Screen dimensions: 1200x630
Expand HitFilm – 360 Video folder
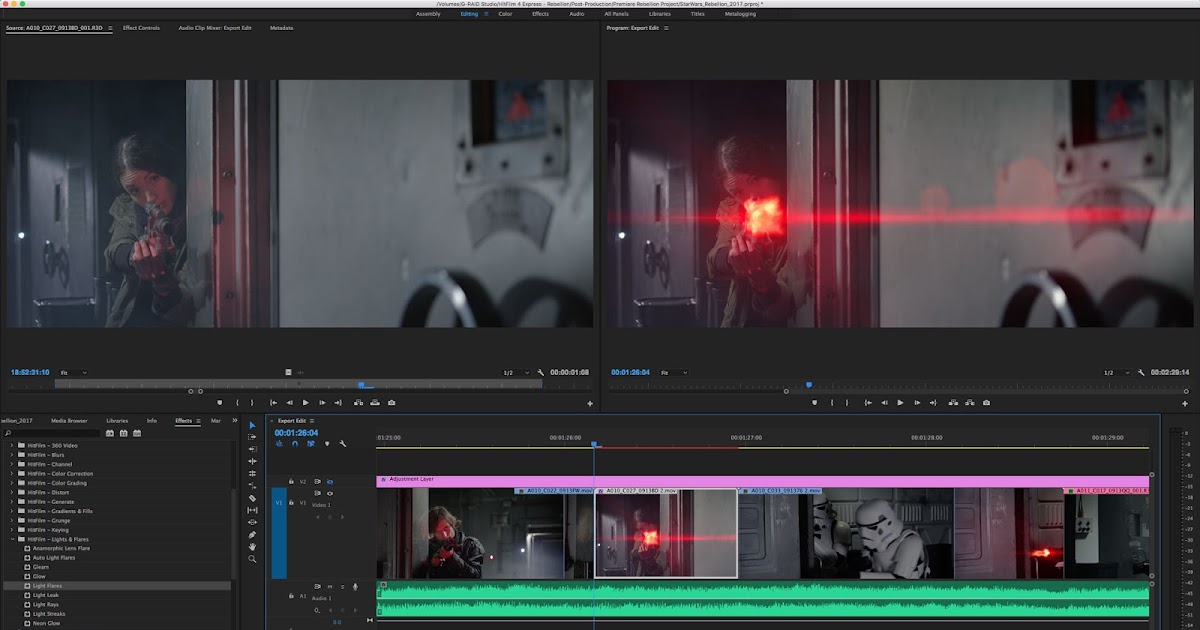click(12, 445)
